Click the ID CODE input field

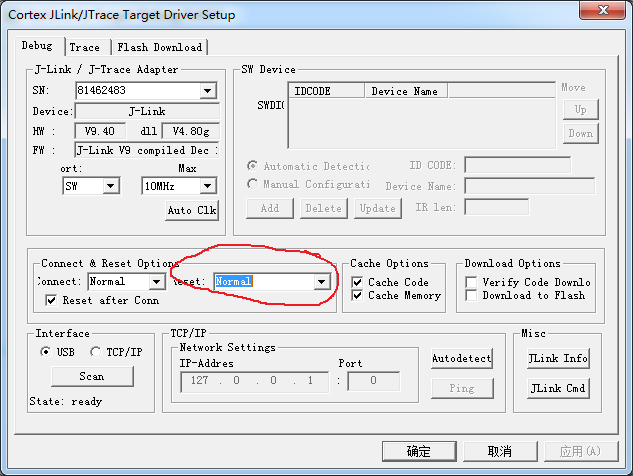click(518, 165)
